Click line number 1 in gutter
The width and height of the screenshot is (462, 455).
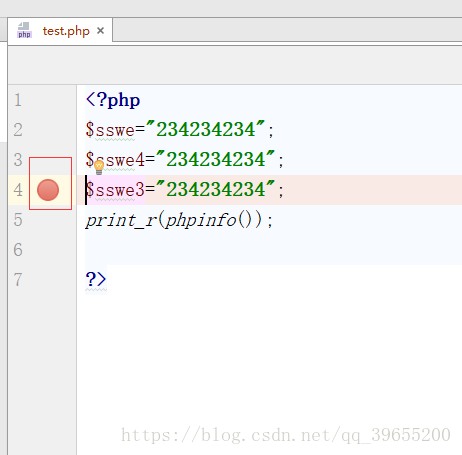tap(18, 100)
